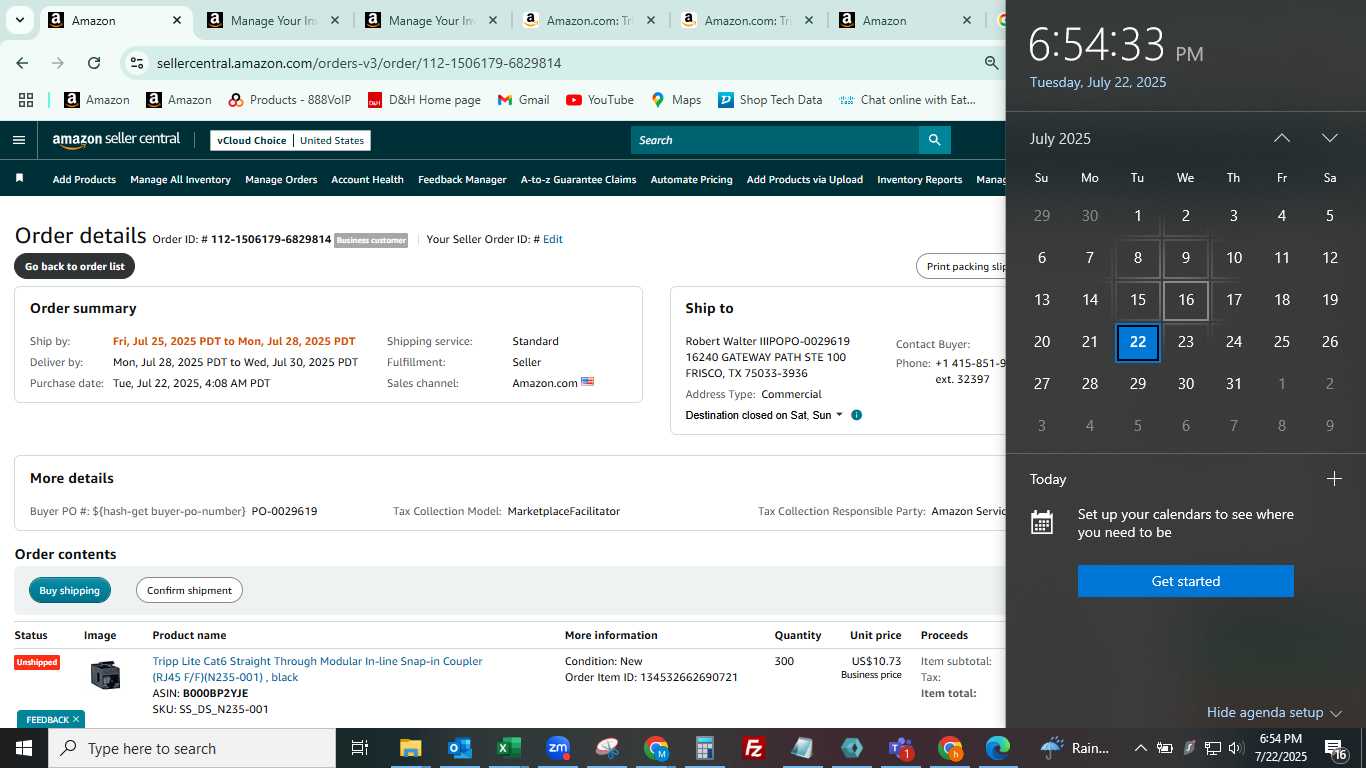Click the Amazon Seller Central logo
The height and width of the screenshot is (768, 1366).
click(x=116, y=140)
